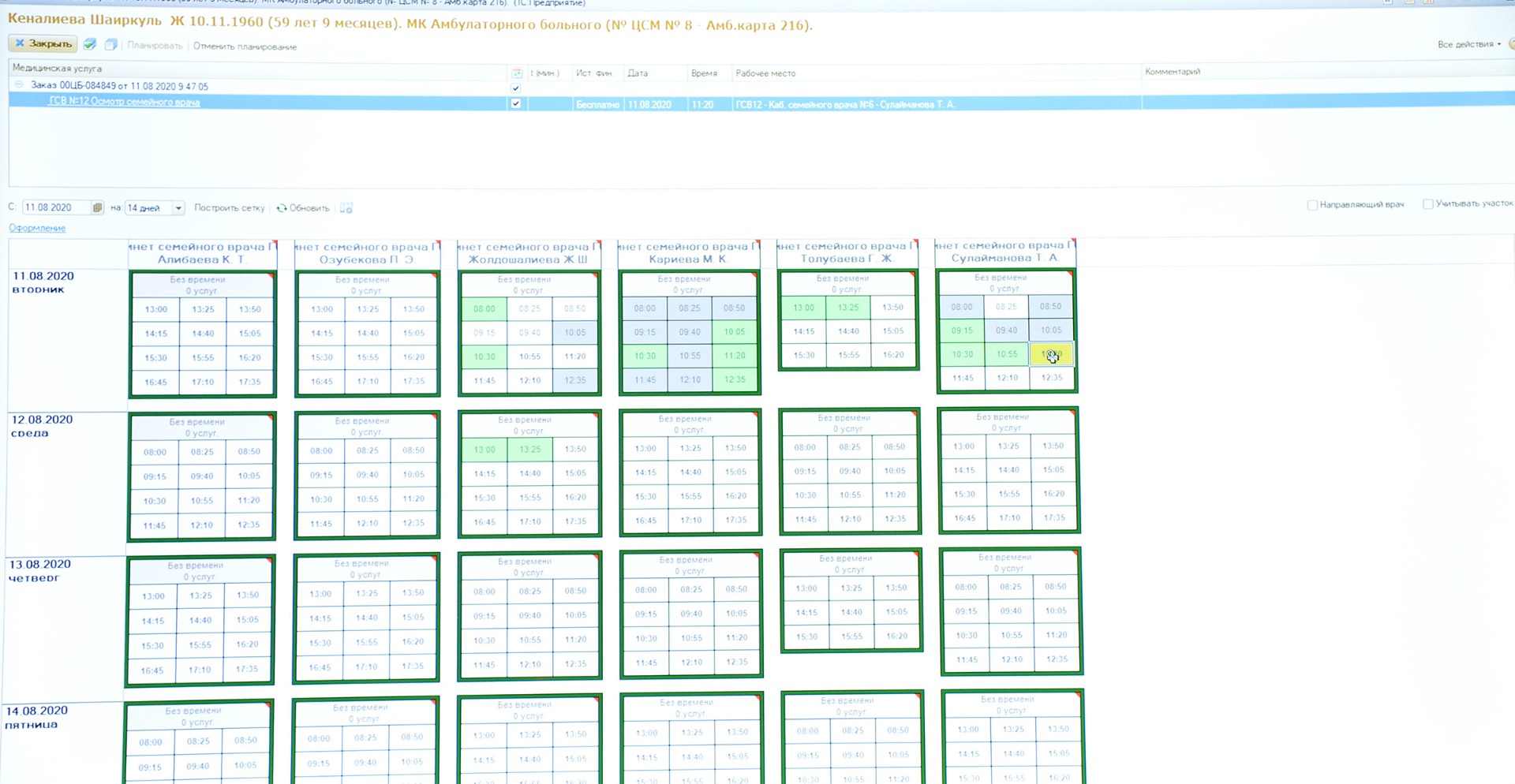
Task: Enable the Направляющий врач checkbox
Action: [x=1312, y=205]
